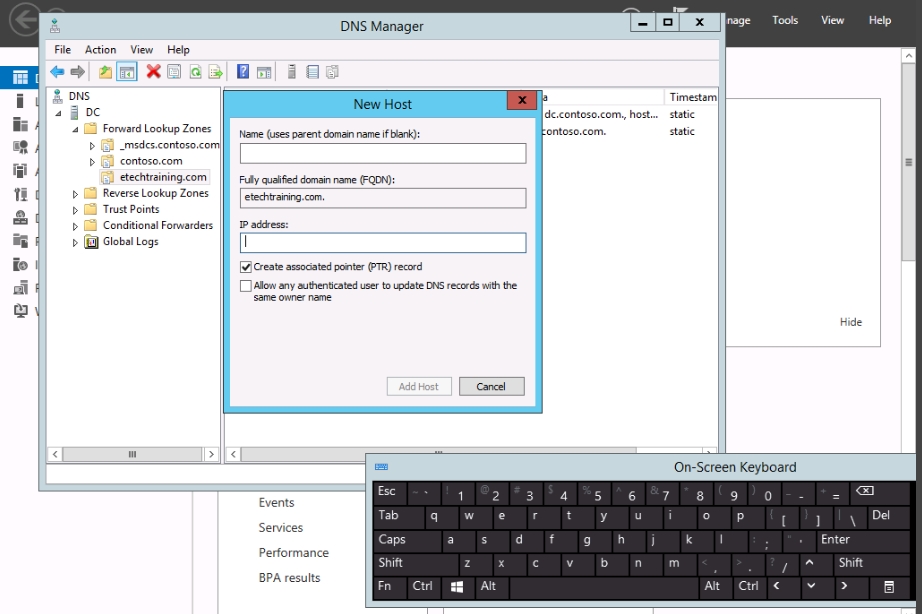
Task: Open the Properties toolbar icon
Action: click(174, 72)
